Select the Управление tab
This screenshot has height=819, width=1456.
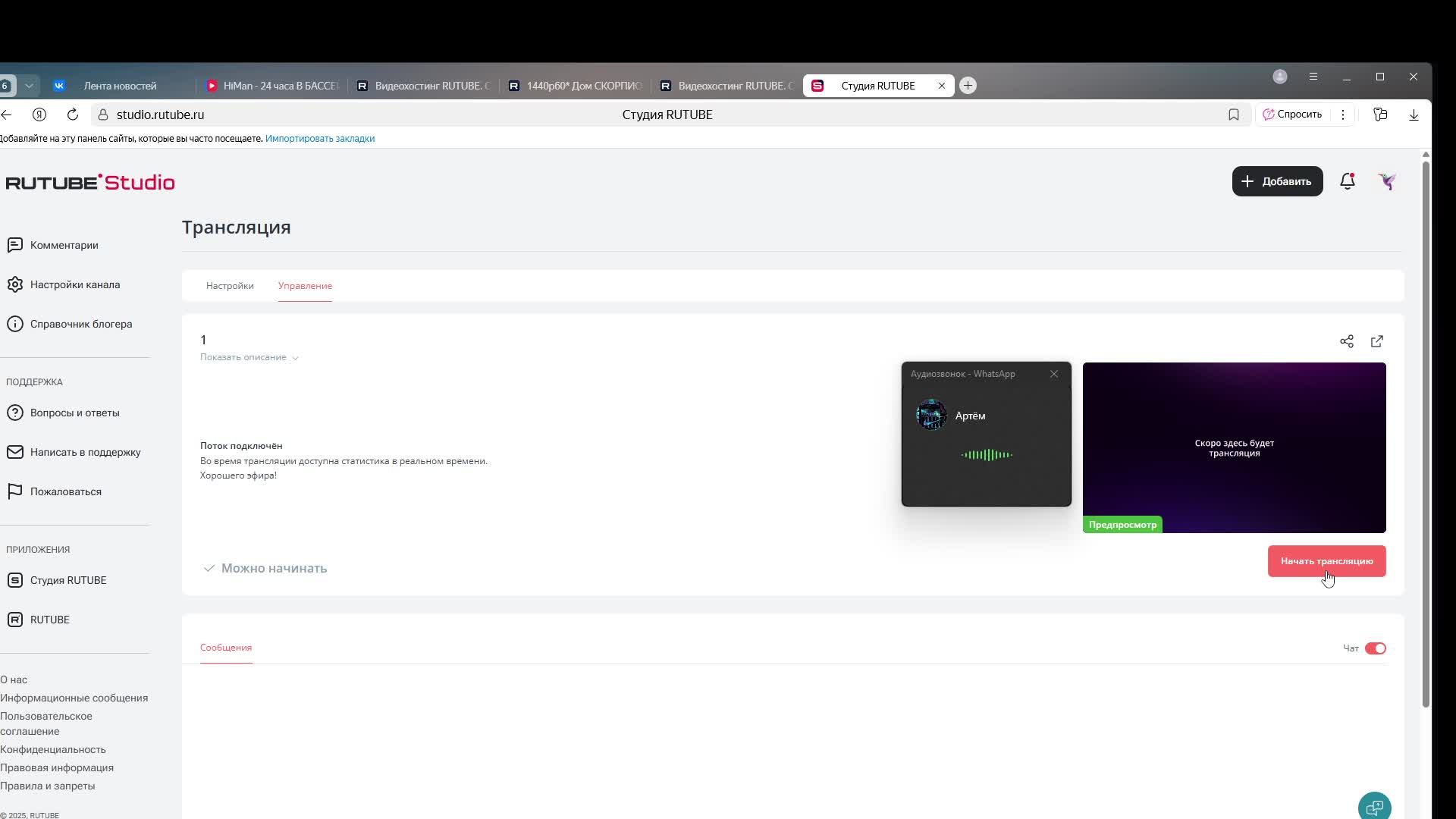tap(305, 286)
